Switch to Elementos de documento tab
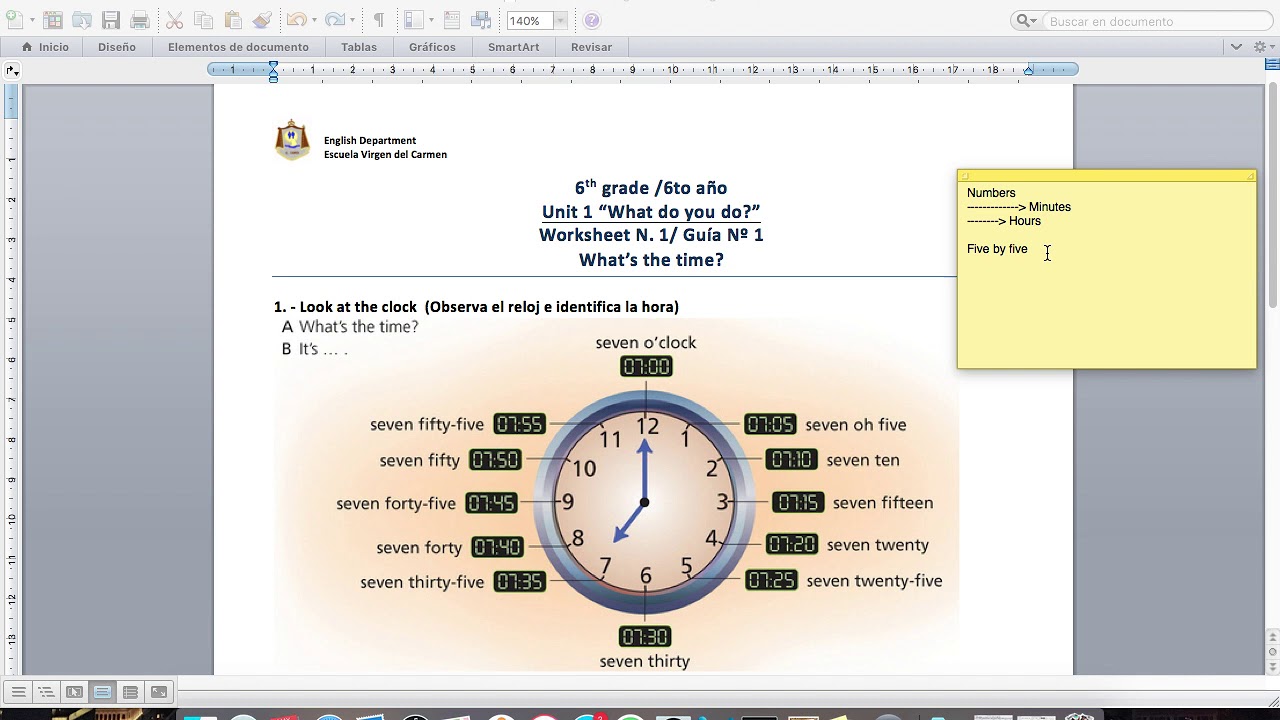Screen dimensions: 1280x720 [238, 47]
